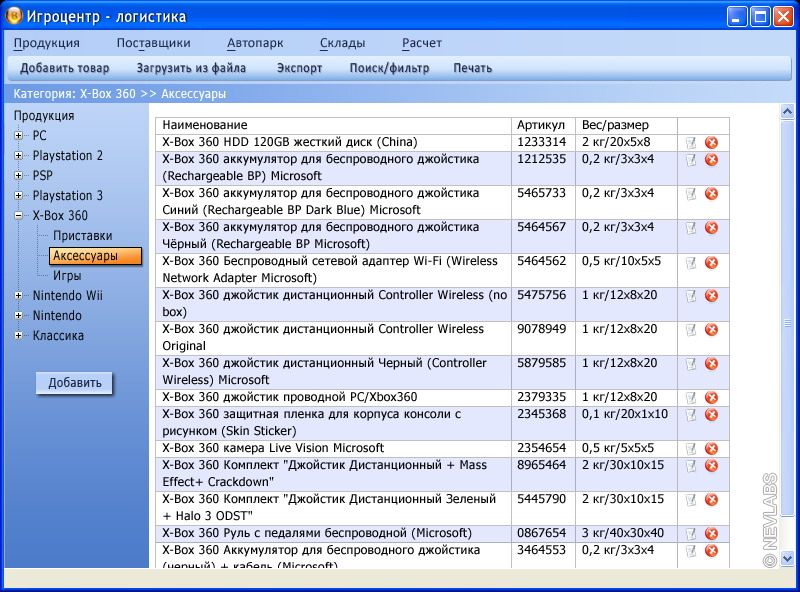This screenshot has height=592, width=800.
Task: Edit item with article 5475756
Action: pyautogui.click(x=691, y=296)
